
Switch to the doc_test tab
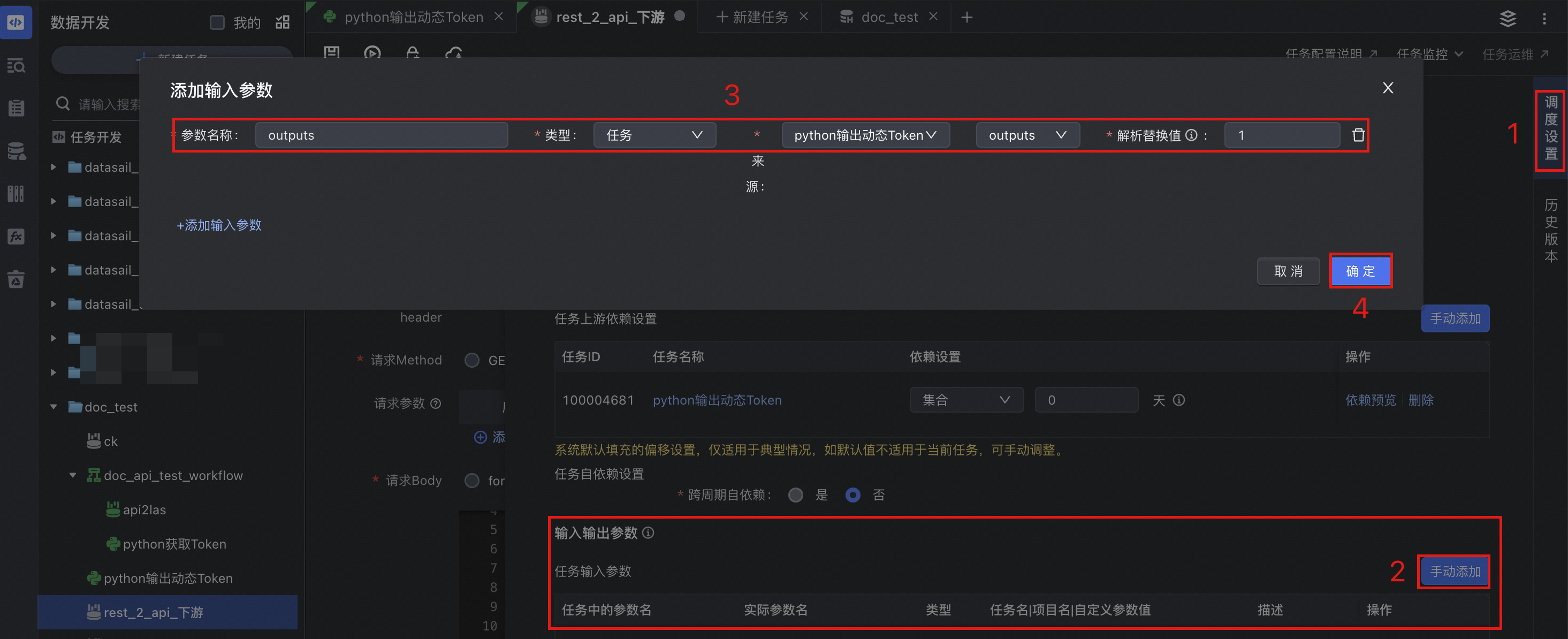(889, 18)
